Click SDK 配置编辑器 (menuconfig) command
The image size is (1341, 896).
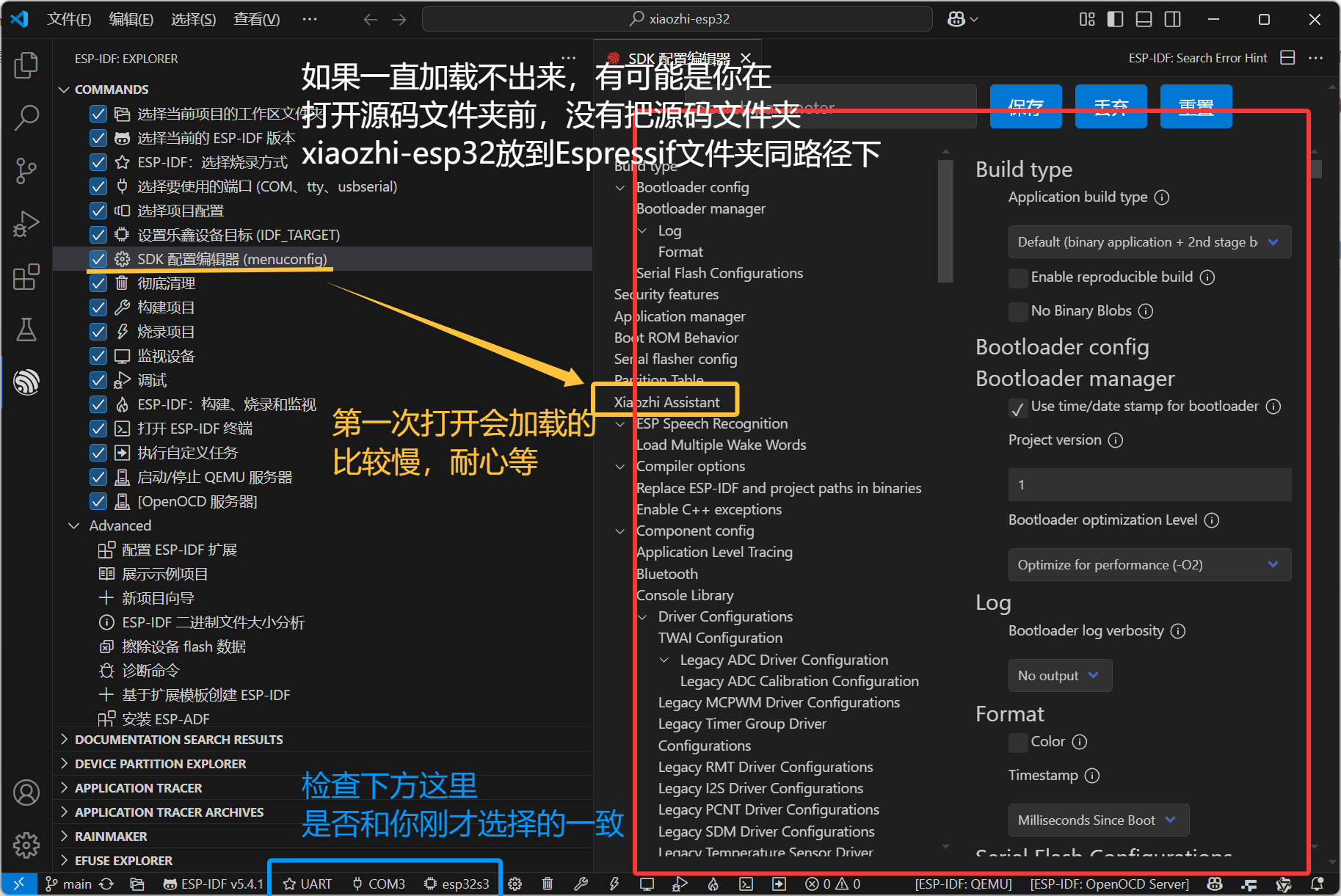point(231,259)
